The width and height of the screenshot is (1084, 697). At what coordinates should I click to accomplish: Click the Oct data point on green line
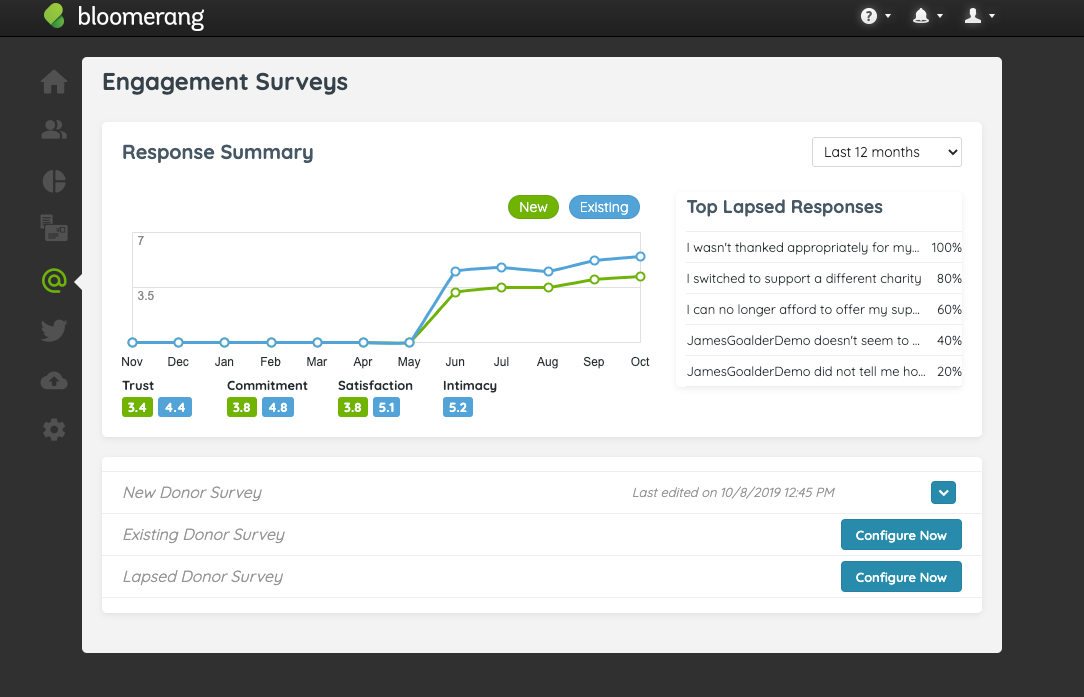(x=640, y=277)
